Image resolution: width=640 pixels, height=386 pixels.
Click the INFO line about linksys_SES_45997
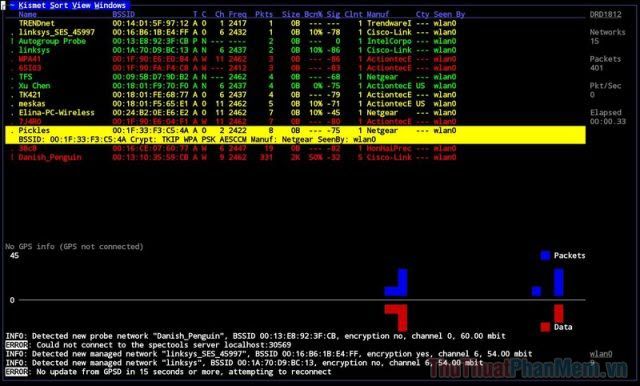(x=269, y=354)
